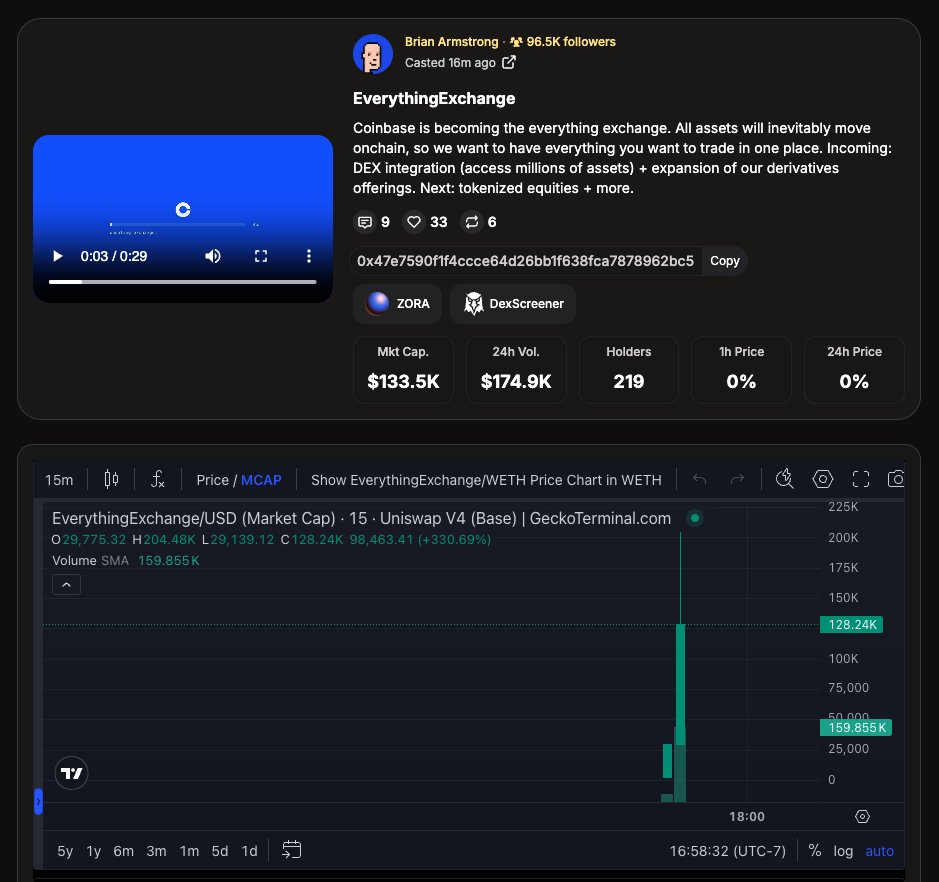Seek along the video progress bar
The image size is (939, 882).
183,281
